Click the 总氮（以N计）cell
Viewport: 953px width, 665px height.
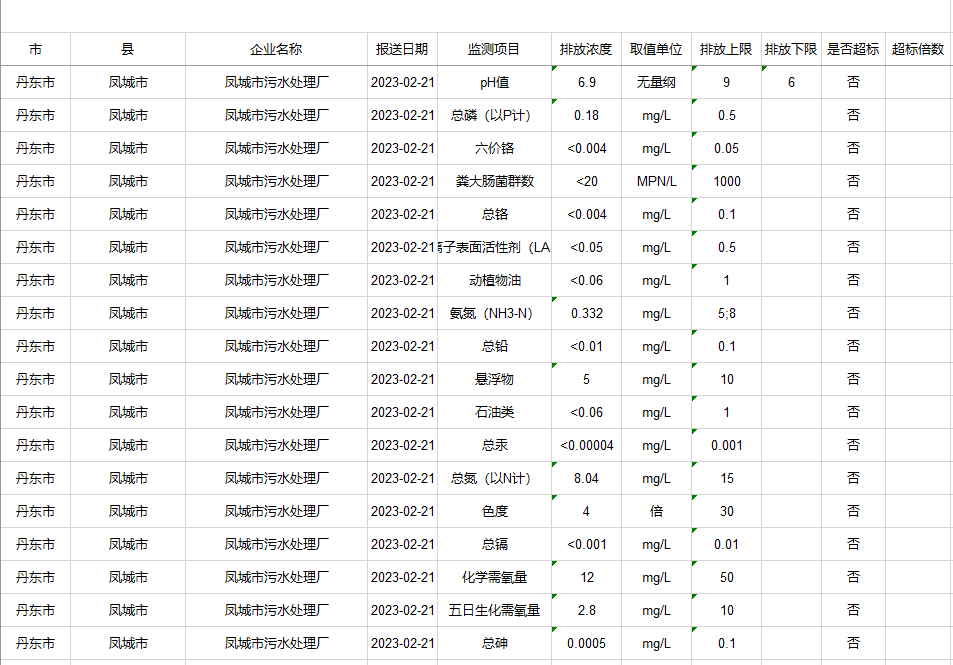point(494,478)
